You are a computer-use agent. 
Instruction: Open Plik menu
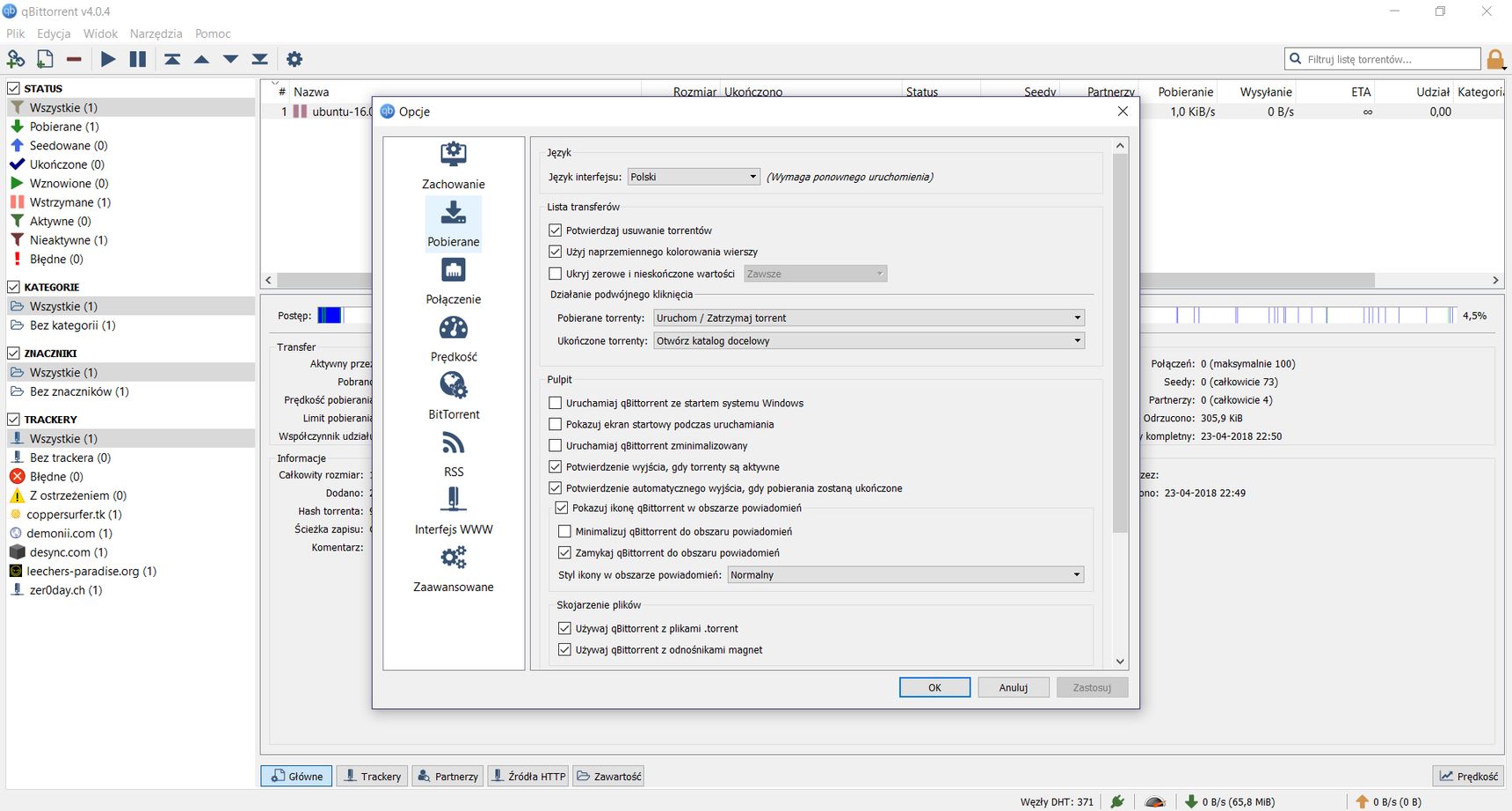click(16, 33)
